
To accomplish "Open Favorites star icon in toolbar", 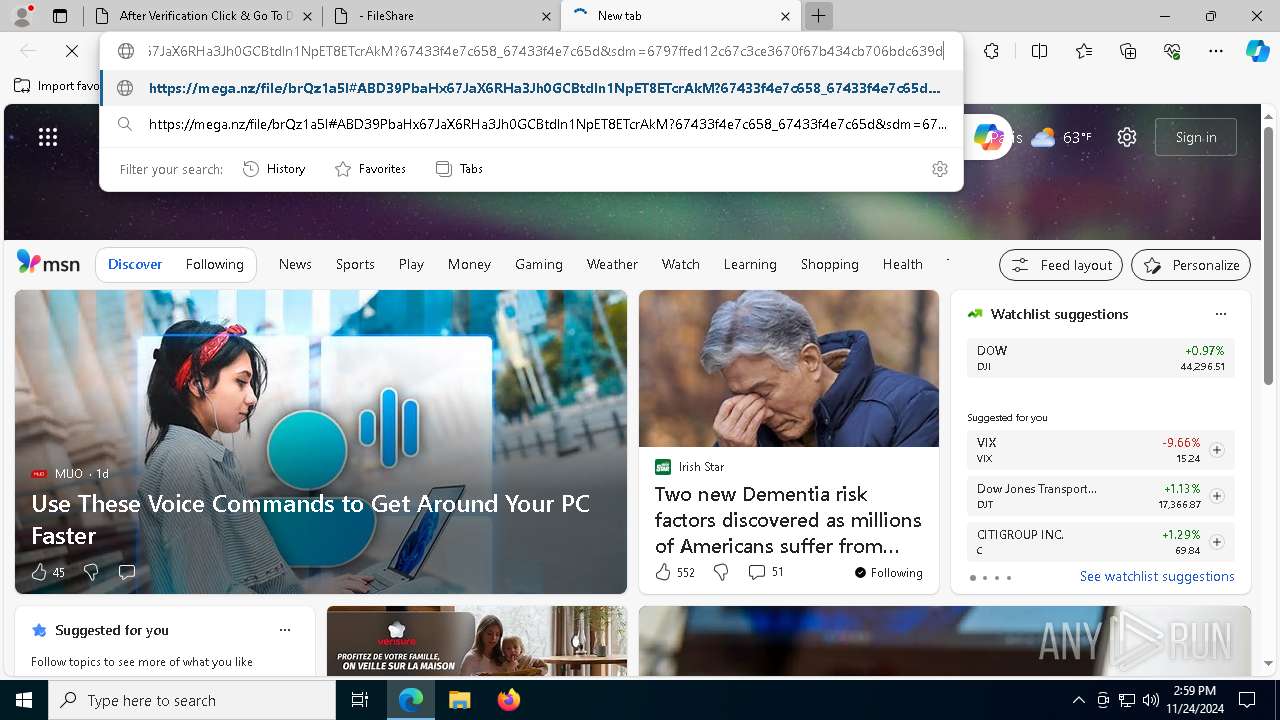I will tap(1084, 51).
